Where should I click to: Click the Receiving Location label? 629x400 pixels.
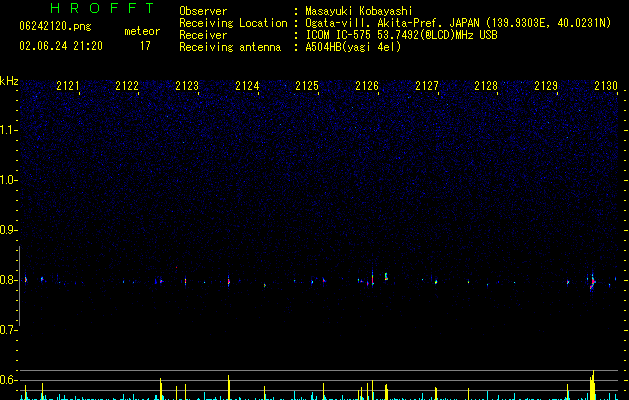[x=233, y=23]
